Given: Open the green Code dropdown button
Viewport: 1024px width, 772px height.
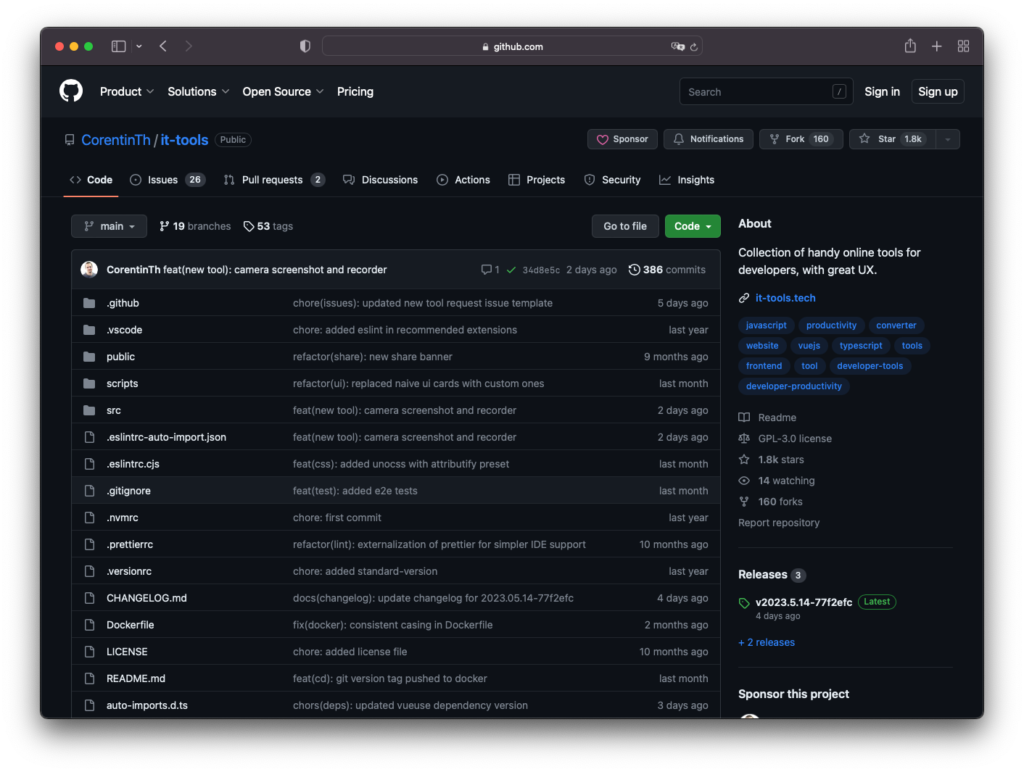Looking at the screenshot, I should coord(692,226).
